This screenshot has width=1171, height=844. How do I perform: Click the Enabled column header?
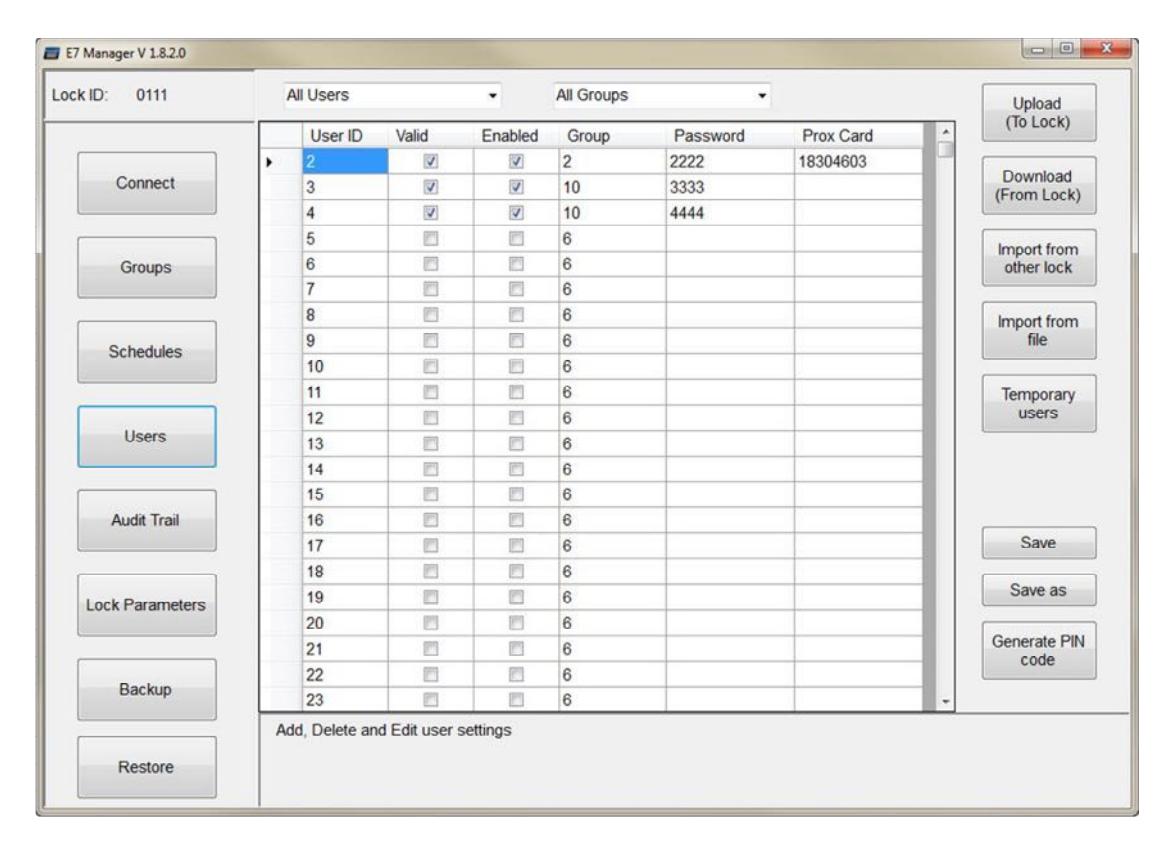[516, 136]
